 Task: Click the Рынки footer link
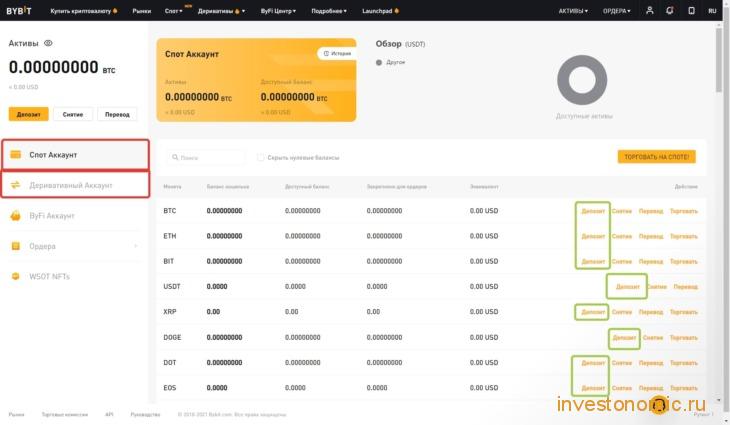point(16,414)
